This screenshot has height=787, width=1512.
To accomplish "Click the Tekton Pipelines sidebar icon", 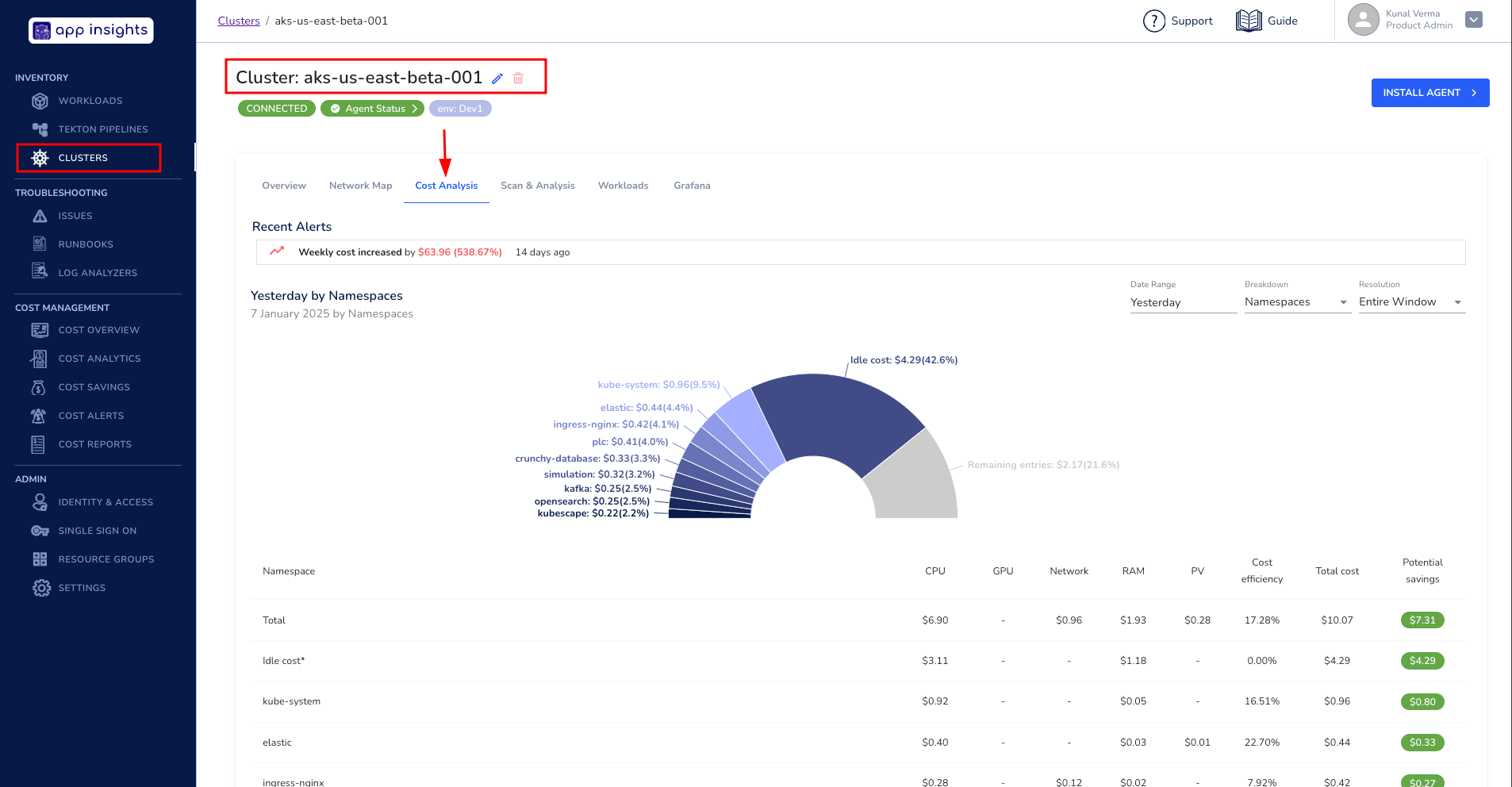I will click(x=40, y=129).
